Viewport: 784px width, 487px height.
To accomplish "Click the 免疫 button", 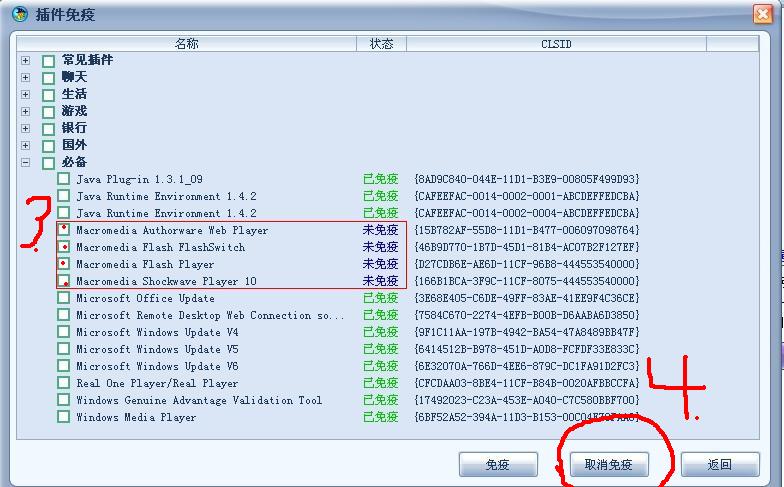I will [498, 464].
